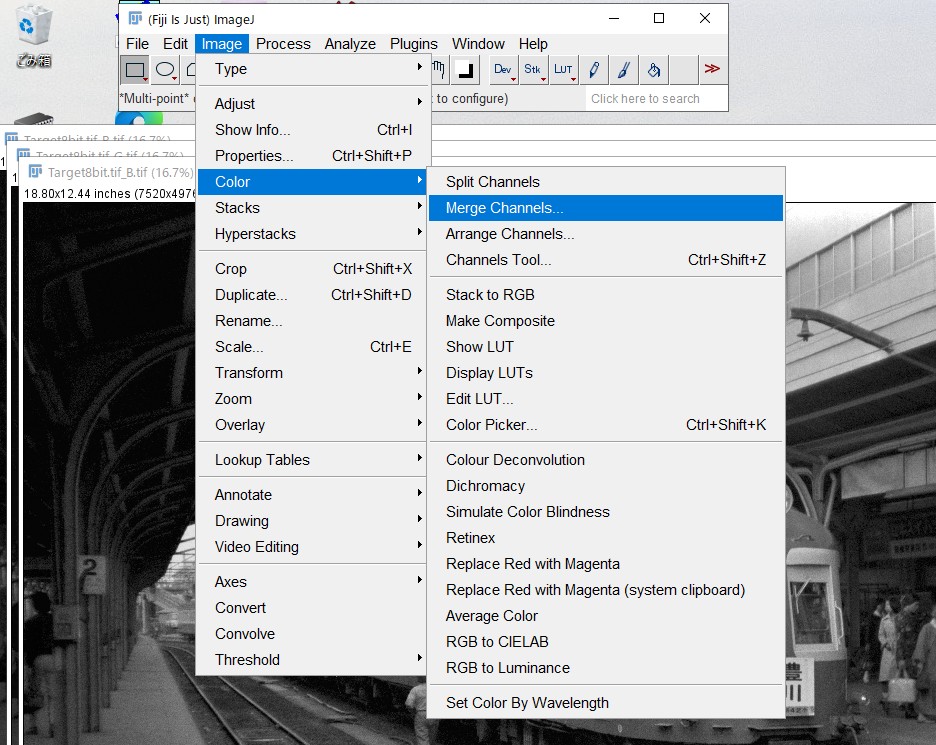Click the ImageJ window title icon

click(x=136, y=19)
